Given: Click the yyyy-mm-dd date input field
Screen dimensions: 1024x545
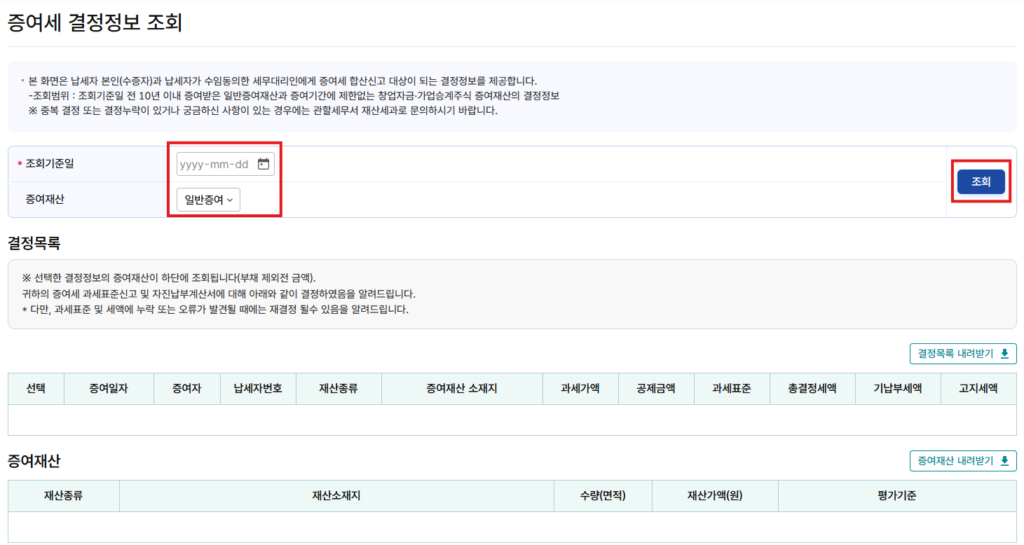Looking at the screenshot, I should pos(213,165).
